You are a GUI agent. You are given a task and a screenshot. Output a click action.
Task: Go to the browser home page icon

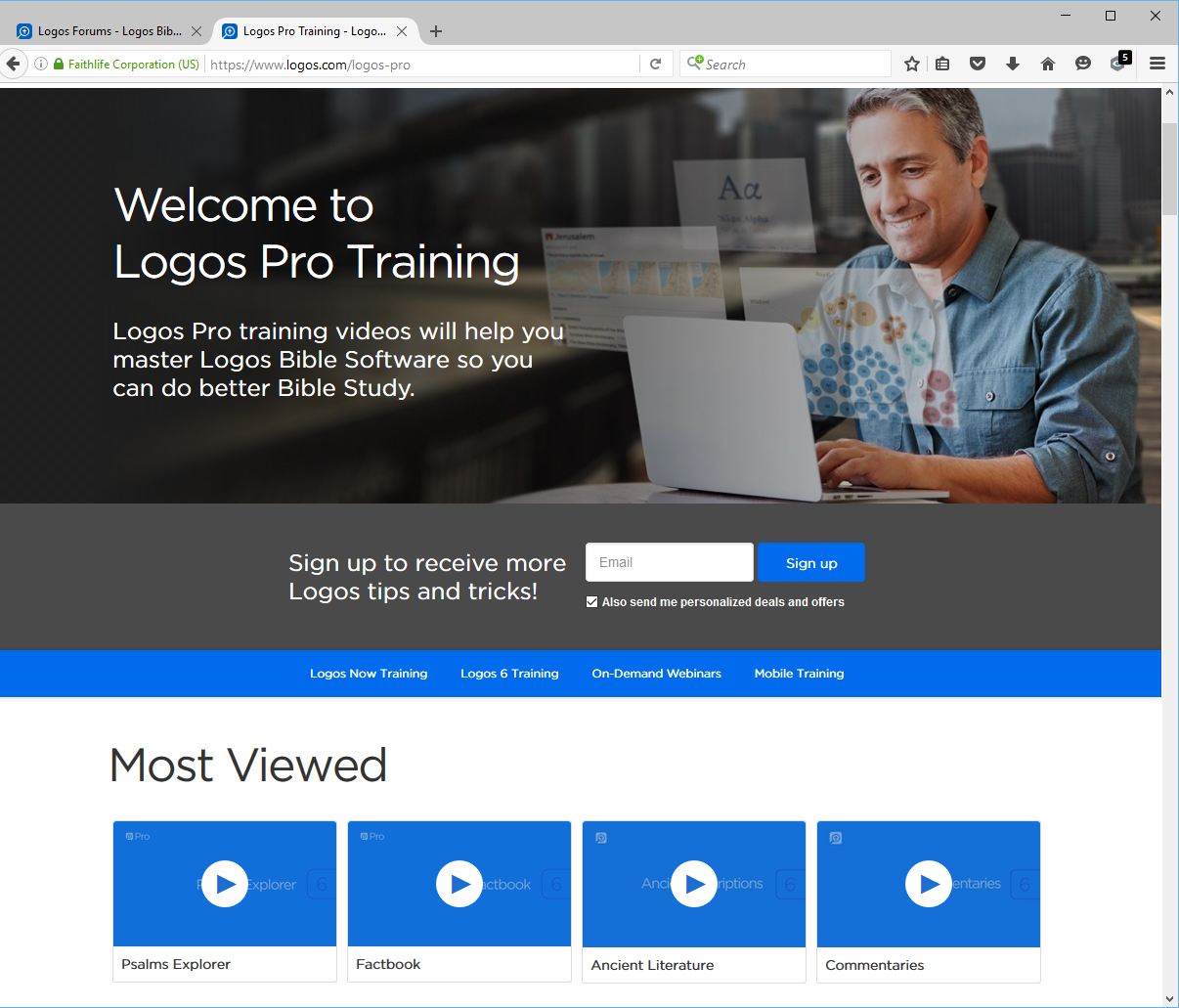[x=1048, y=65]
